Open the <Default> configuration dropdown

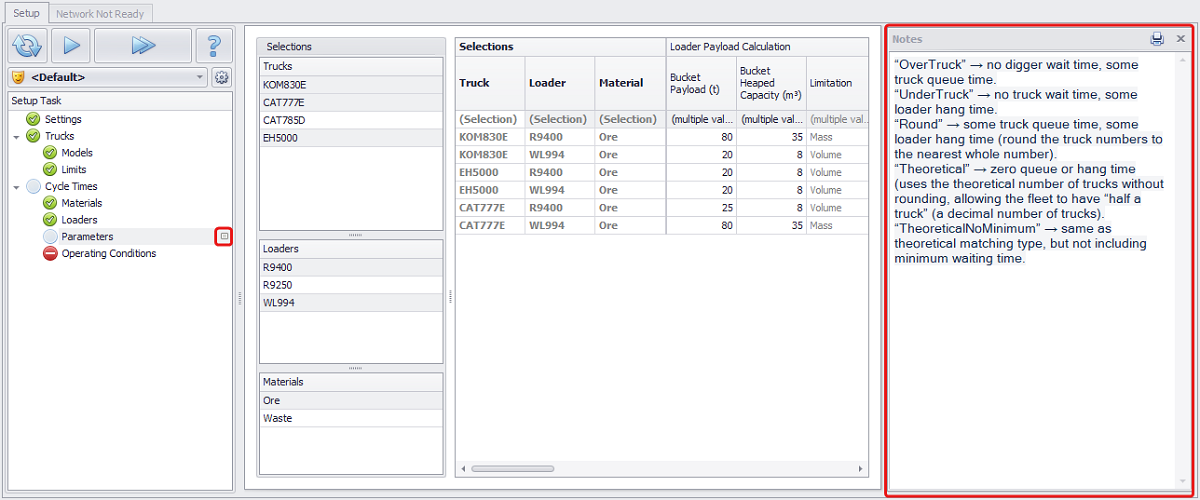(x=107, y=77)
